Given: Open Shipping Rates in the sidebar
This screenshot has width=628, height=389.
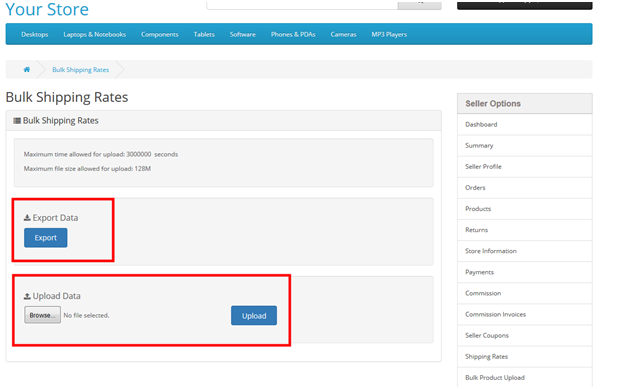Looking at the screenshot, I should [525, 357].
